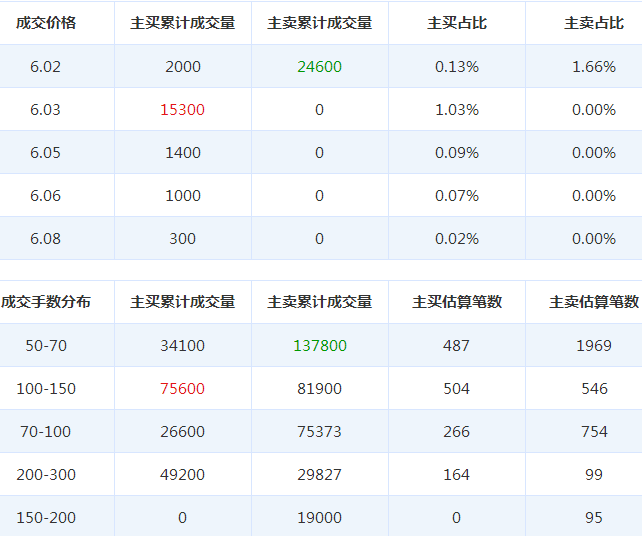Click the 成交价格 column header
The image size is (642, 536).
coord(46,23)
